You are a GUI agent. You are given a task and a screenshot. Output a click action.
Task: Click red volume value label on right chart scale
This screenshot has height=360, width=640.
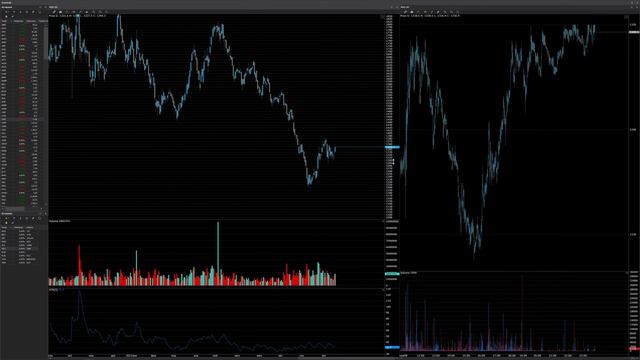[634, 348]
